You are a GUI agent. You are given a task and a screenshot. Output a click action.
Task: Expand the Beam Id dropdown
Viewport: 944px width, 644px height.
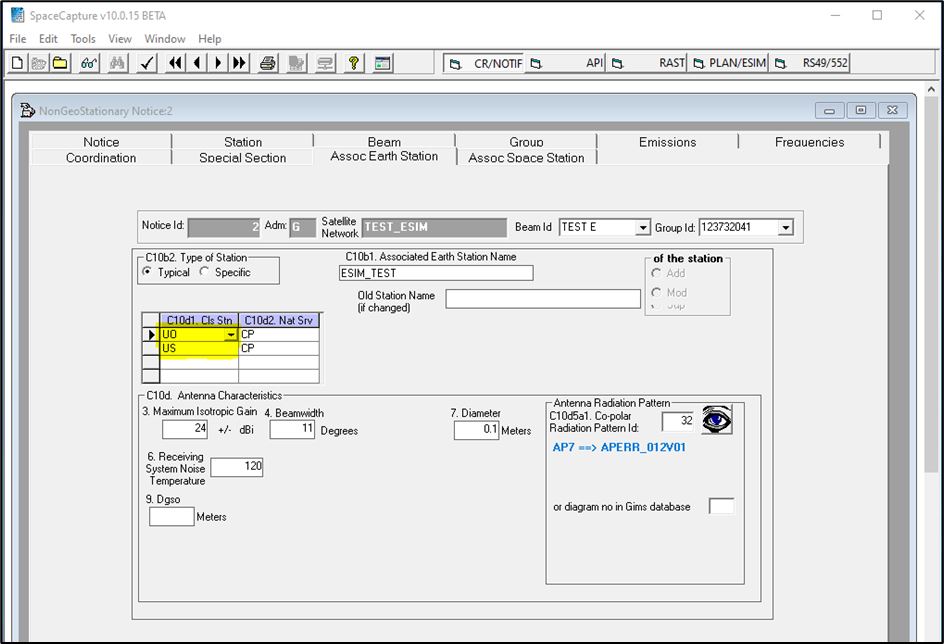[643, 228]
